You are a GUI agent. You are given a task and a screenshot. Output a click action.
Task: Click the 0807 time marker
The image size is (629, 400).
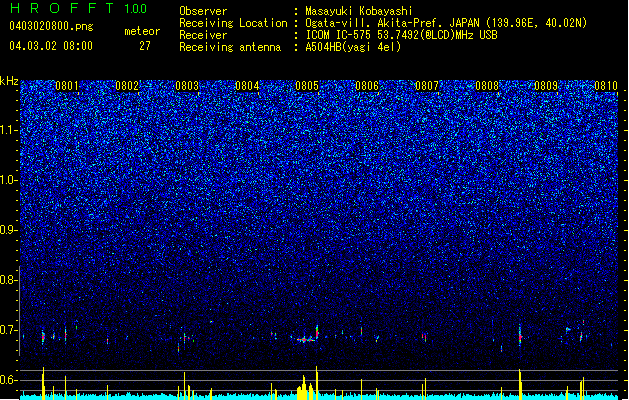[427, 86]
